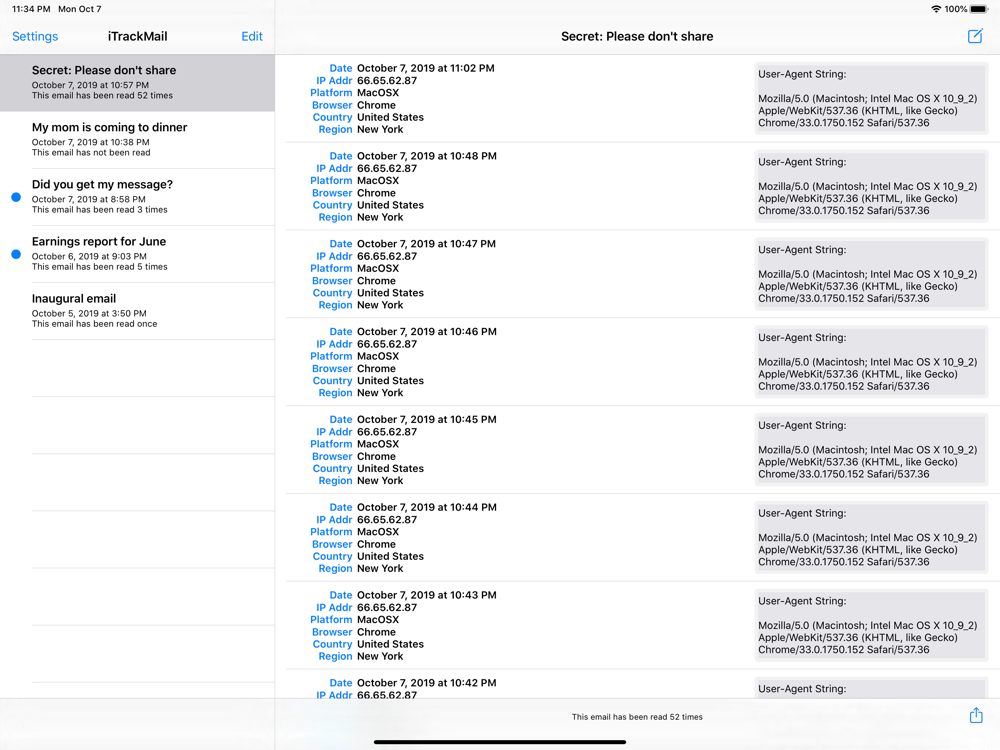Tap the Wi-Fi indicator in status bar

(936, 9)
